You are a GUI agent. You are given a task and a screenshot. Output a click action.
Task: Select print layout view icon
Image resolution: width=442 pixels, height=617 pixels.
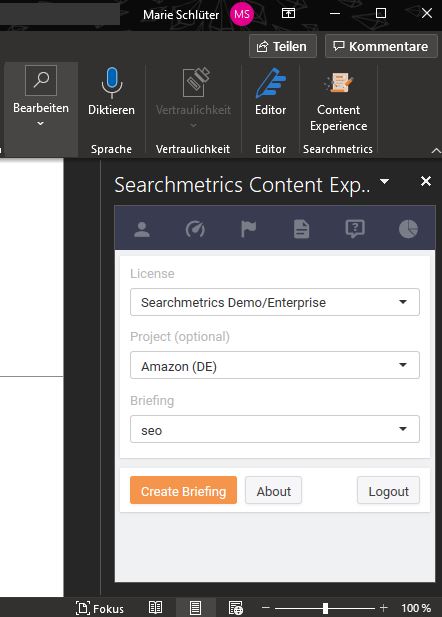point(195,608)
